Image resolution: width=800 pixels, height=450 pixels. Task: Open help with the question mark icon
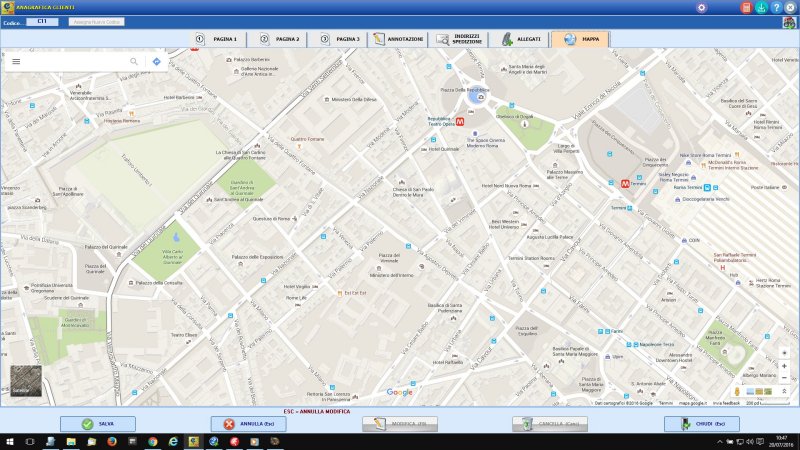tap(776, 8)
